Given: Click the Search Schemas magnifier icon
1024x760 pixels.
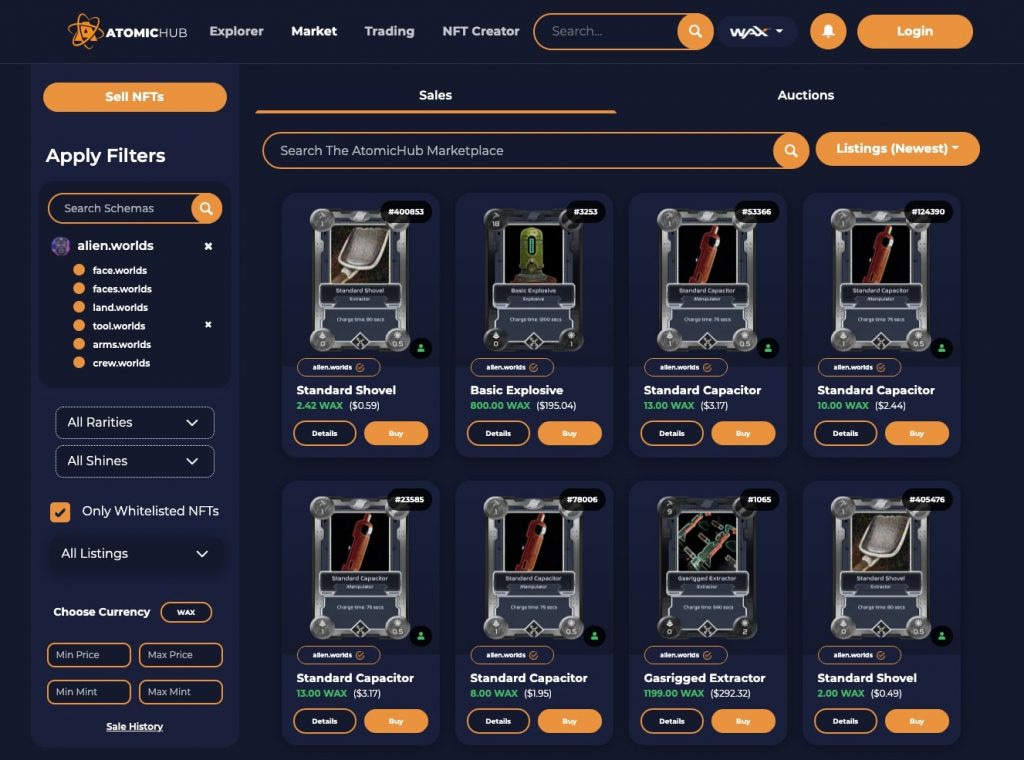Looking at the screenshot, I should point(206,208).
